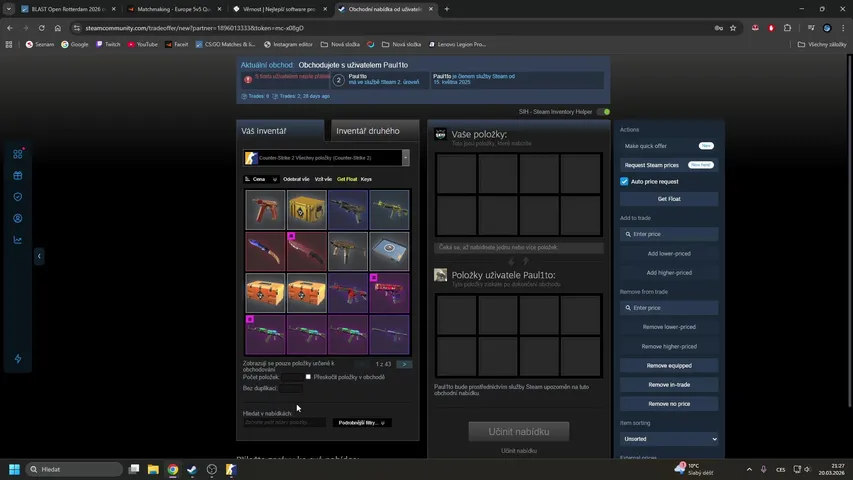The image size is (853, 480).
Task: Click Get Float button in Actions panel
Action: tap(669, 199)
